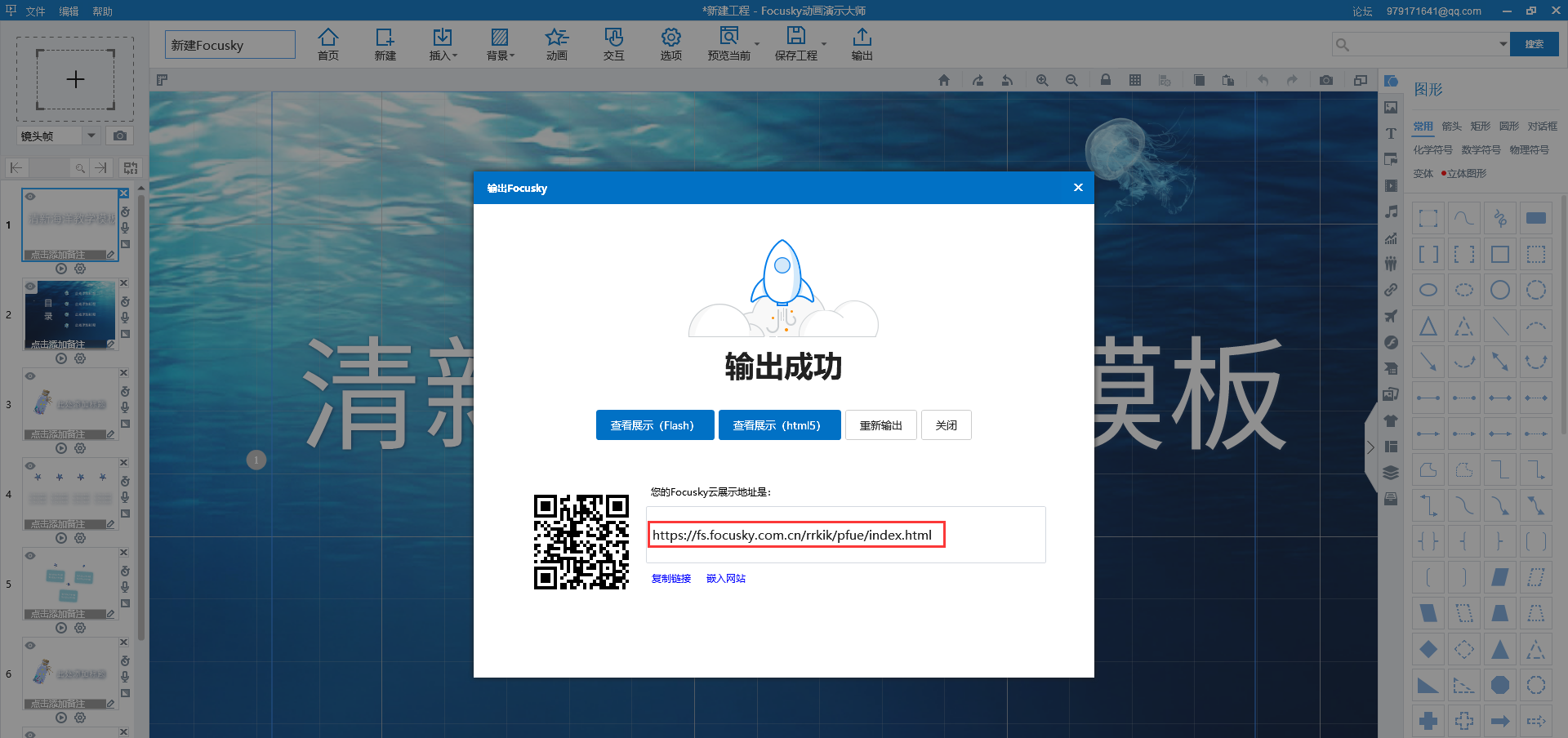Open the video sidebar icon

click(1391, 185)
